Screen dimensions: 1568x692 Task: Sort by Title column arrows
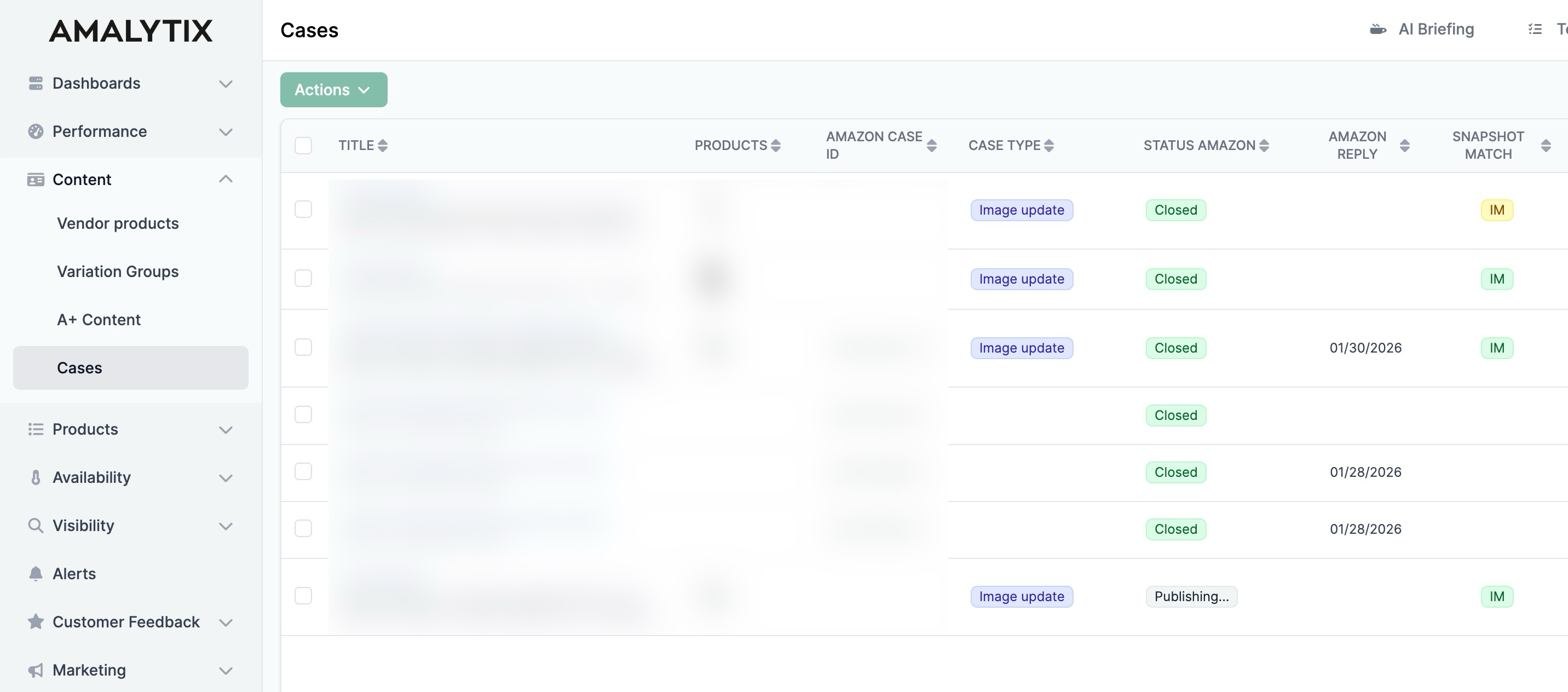[x=382, y=146]
